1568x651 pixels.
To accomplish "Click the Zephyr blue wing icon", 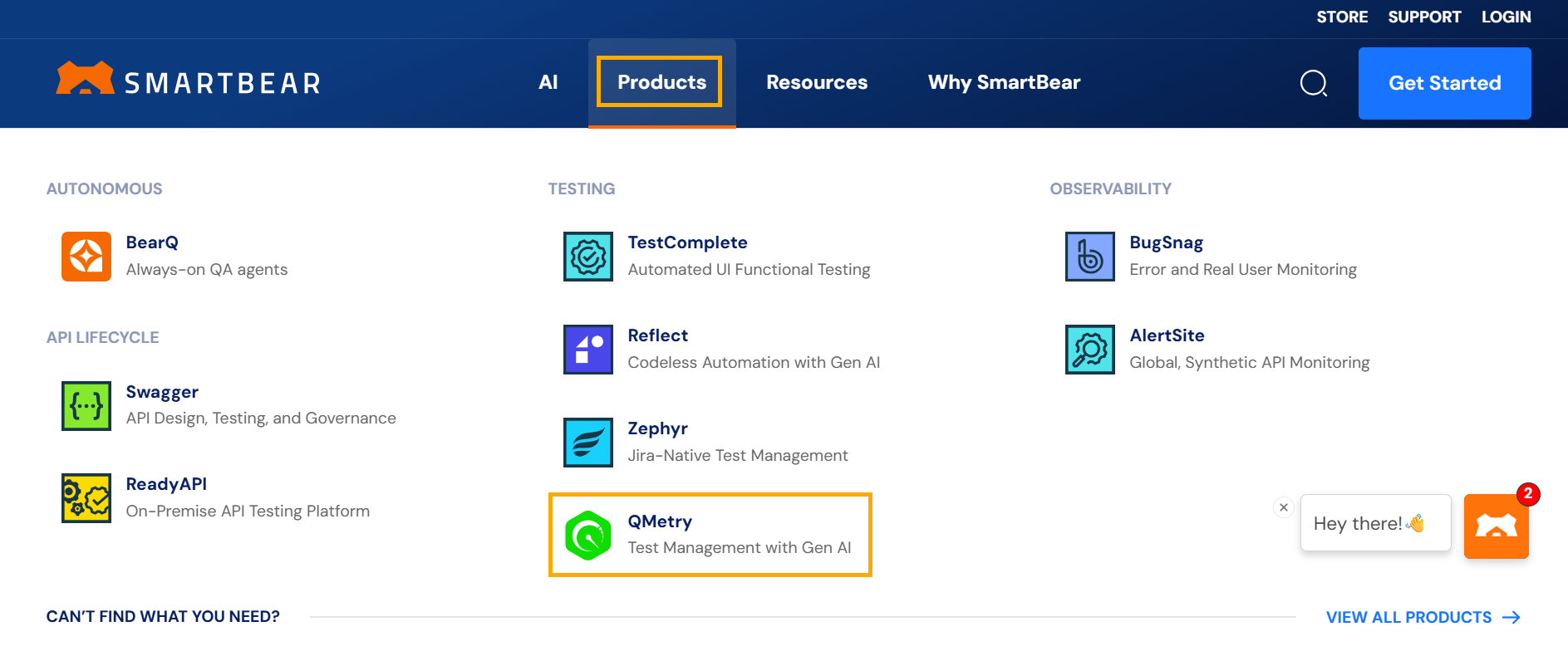I will [588, 443].
